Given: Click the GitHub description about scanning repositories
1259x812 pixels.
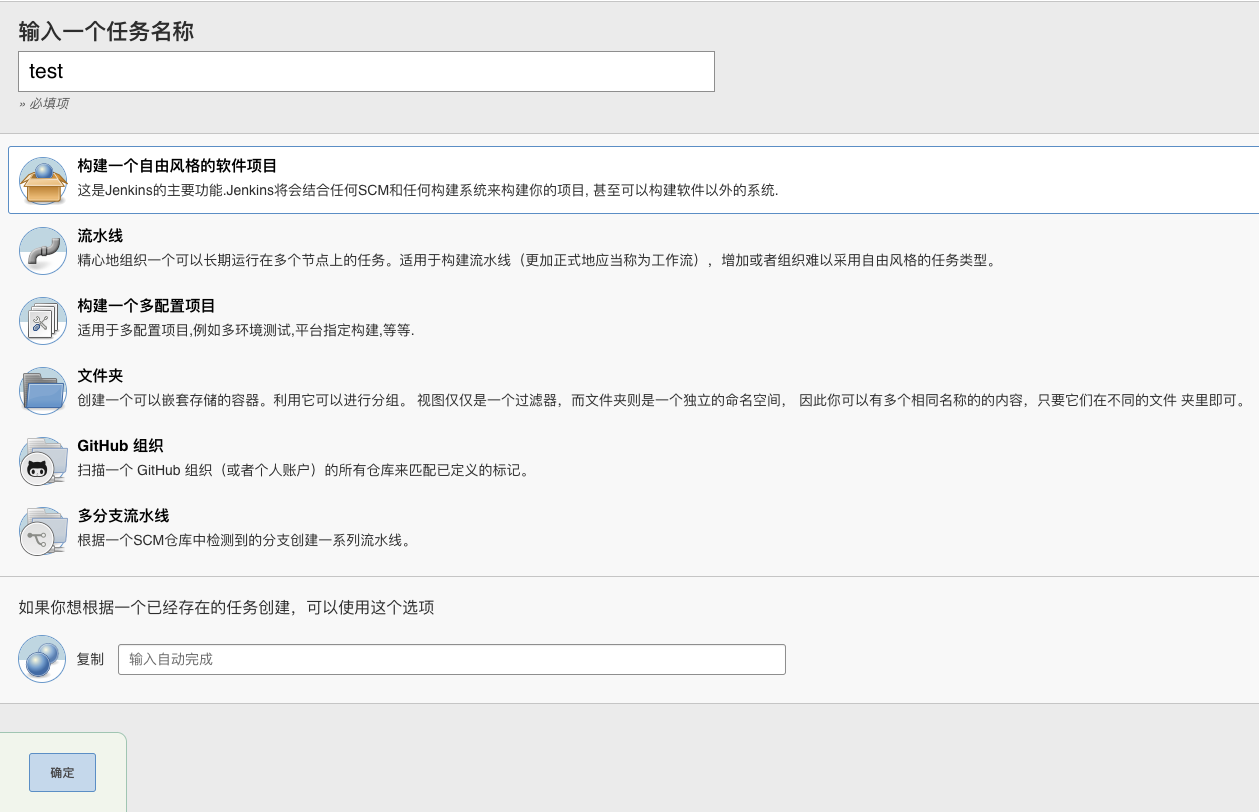Looking at the screenshot, I should tap(303, 470).
